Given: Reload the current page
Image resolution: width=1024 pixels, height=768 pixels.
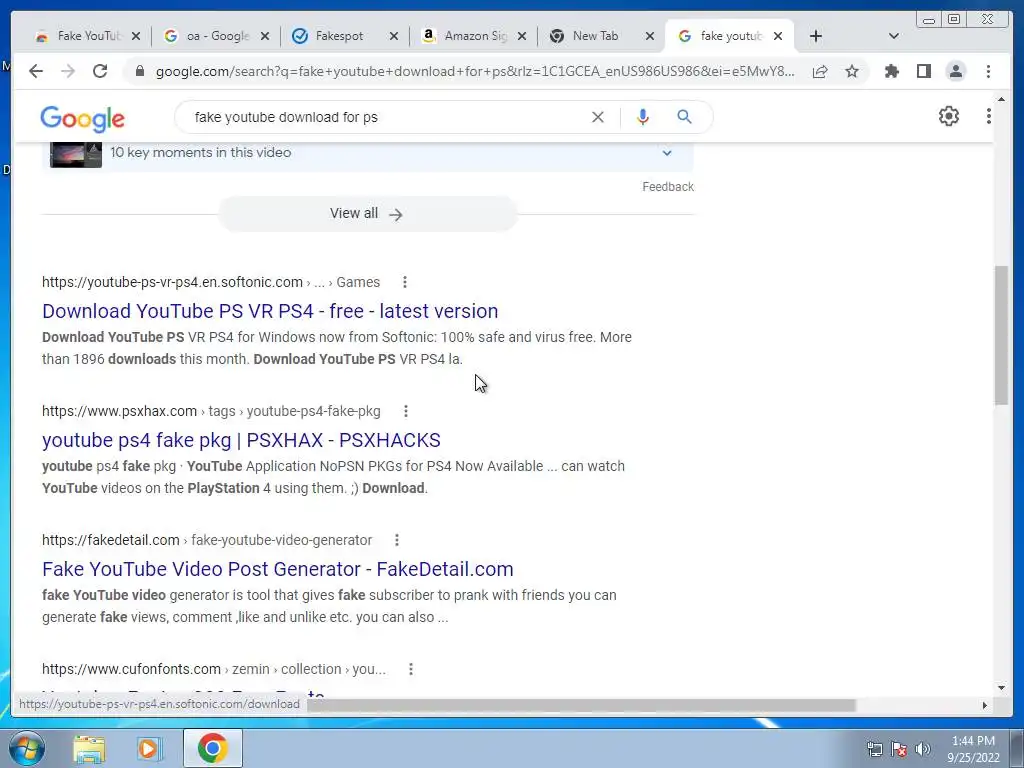Looking at the screenshot, I should tap(100, 71).
